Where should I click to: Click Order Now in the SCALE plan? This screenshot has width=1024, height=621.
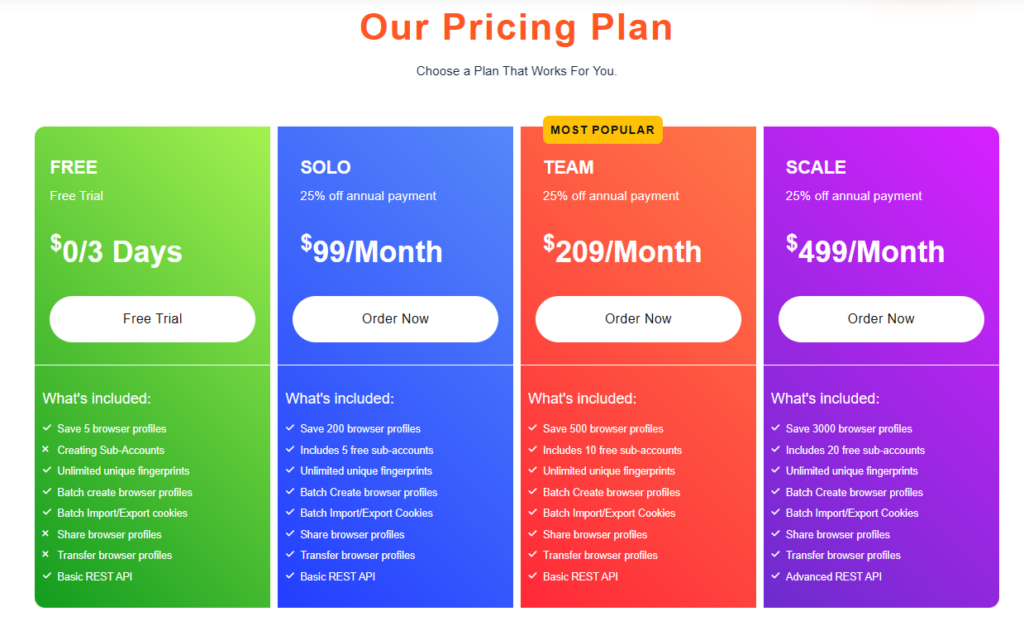click(881, 318)
